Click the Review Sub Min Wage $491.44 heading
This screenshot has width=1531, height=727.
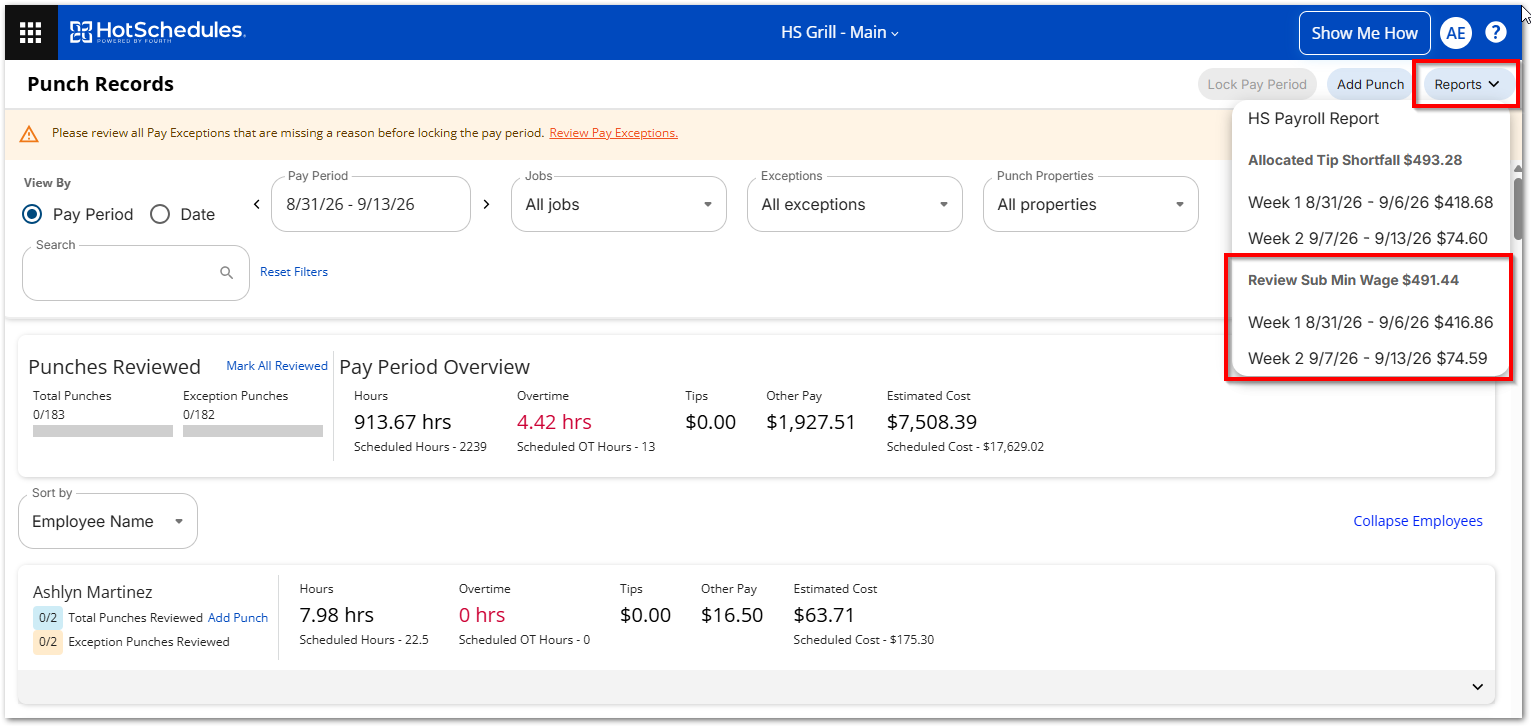1353,280
